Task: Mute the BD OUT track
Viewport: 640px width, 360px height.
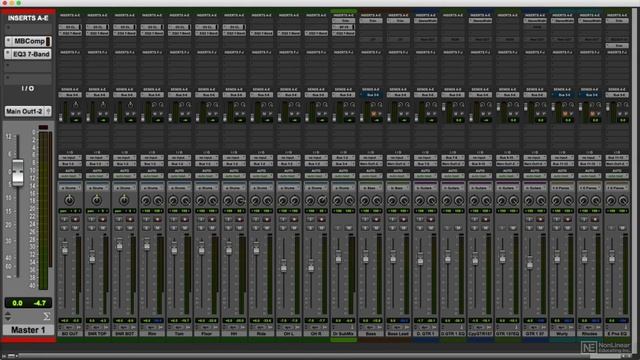Action: tap(75, 228)
